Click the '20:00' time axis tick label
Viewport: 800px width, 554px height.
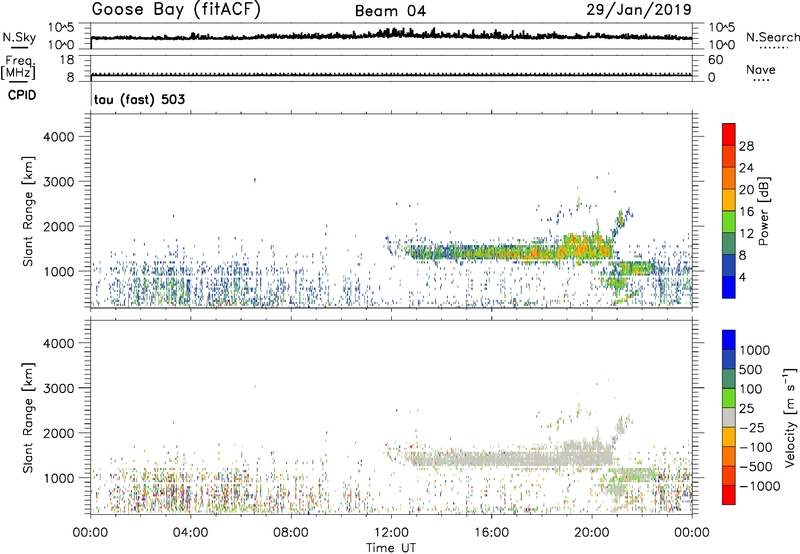[x=591, y=533]
